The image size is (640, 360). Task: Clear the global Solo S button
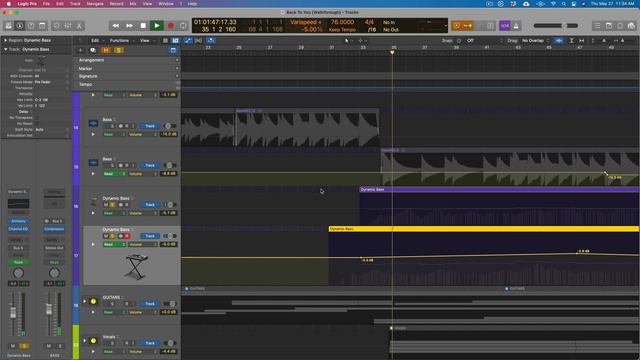pos(119,50)
